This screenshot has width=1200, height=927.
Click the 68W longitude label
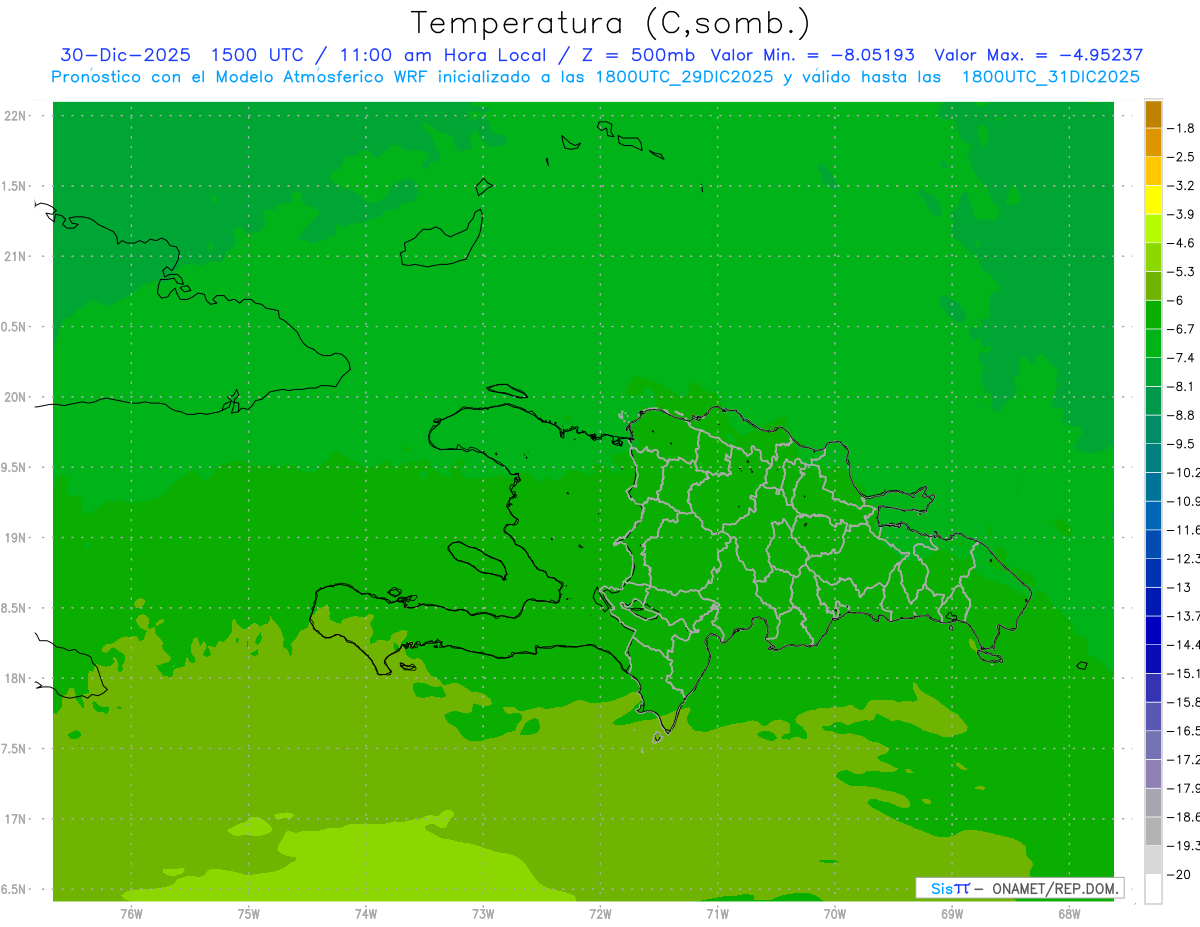(1069, 913)
